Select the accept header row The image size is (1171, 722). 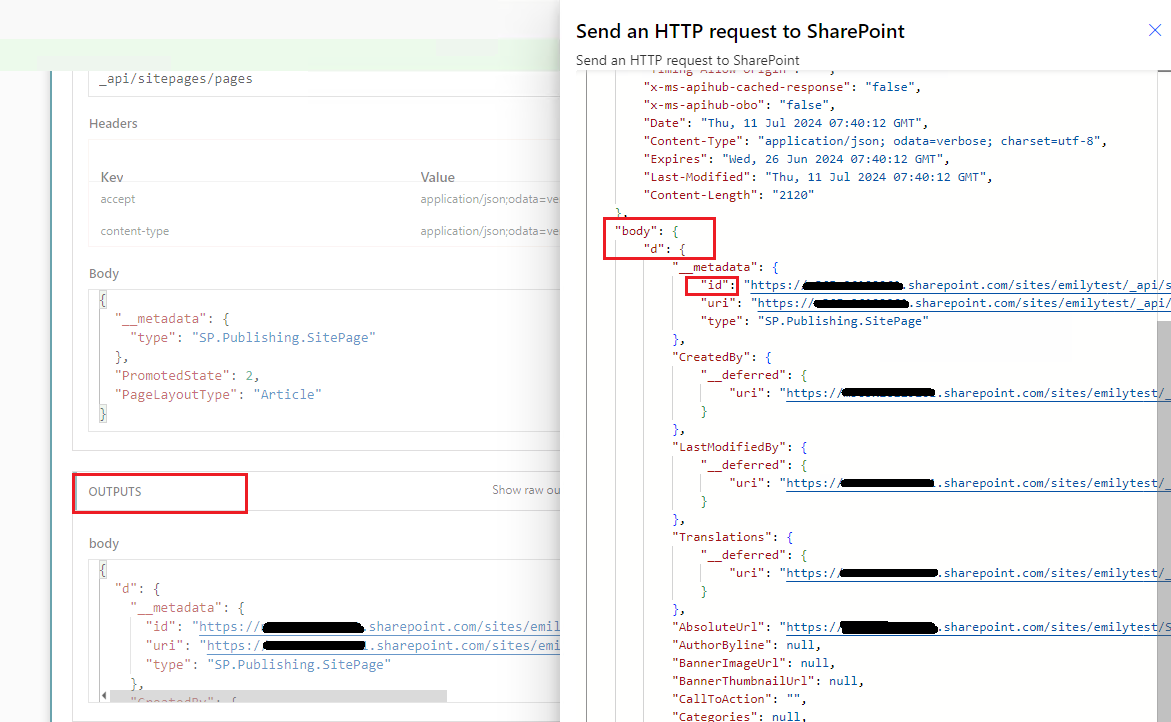tap(329, 199)
